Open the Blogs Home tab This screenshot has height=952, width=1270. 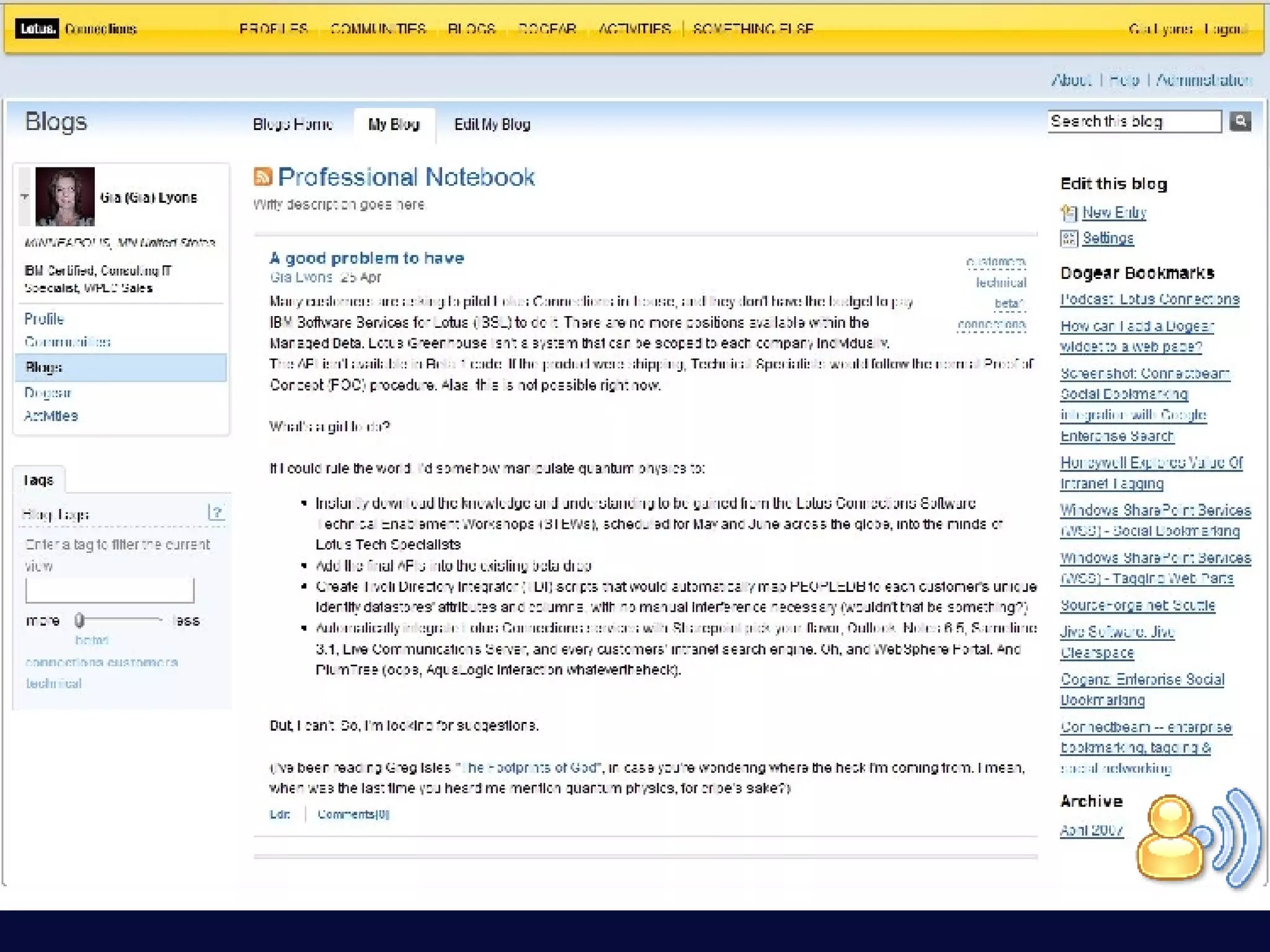pyautogui.click(x=292, y=125)
